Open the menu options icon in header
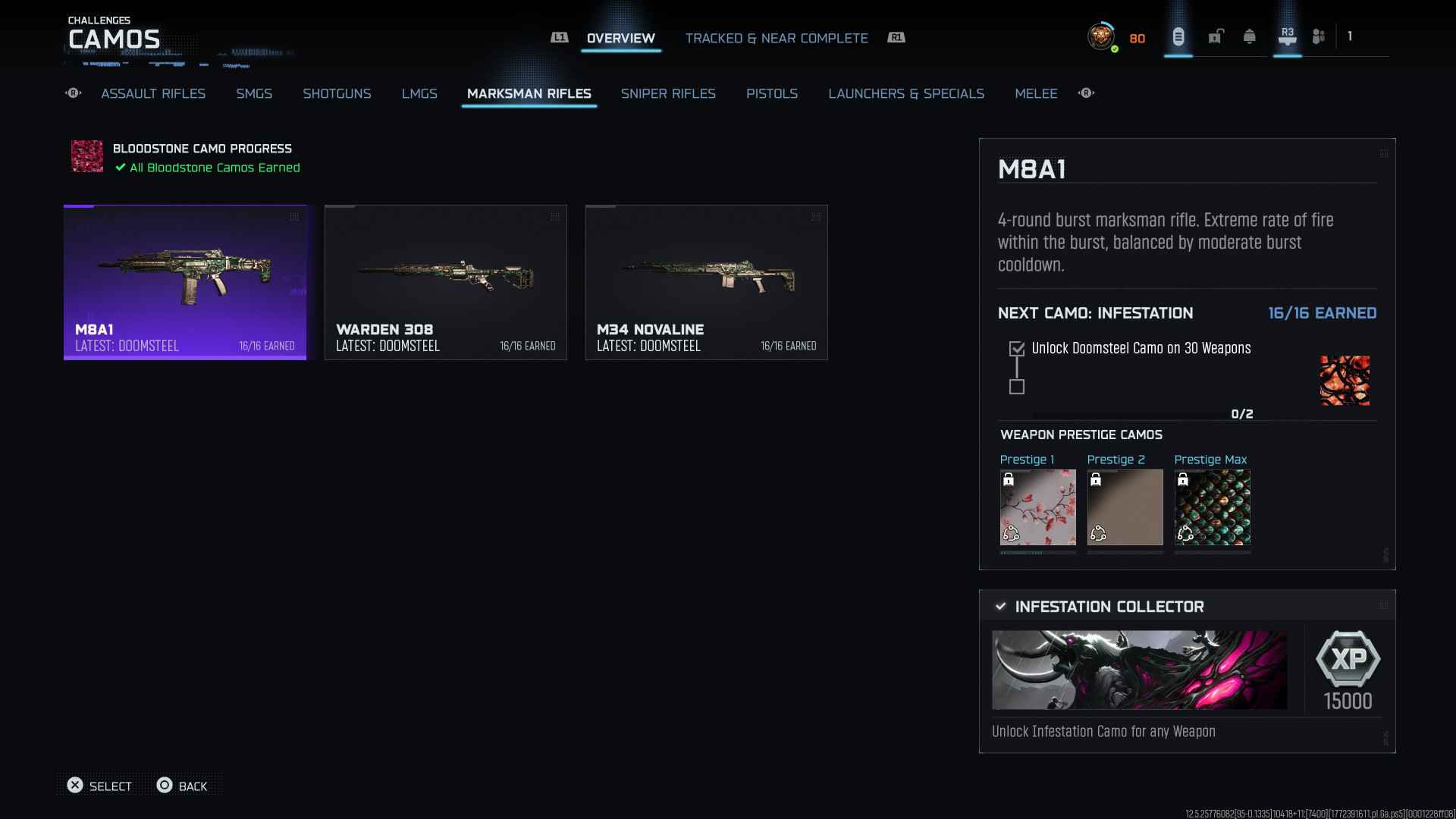 pos(1178,36)
